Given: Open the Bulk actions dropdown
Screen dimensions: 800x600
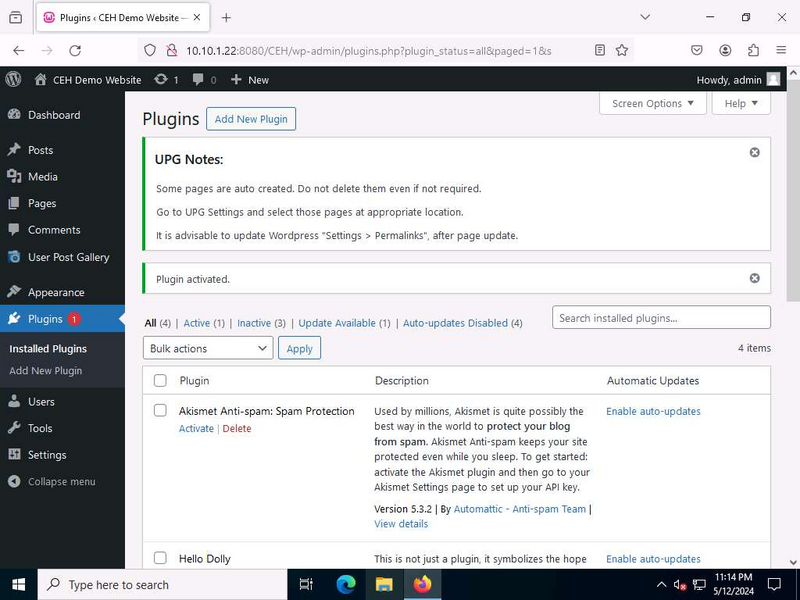Looking at the screenshot, I should tap(208, 348).
